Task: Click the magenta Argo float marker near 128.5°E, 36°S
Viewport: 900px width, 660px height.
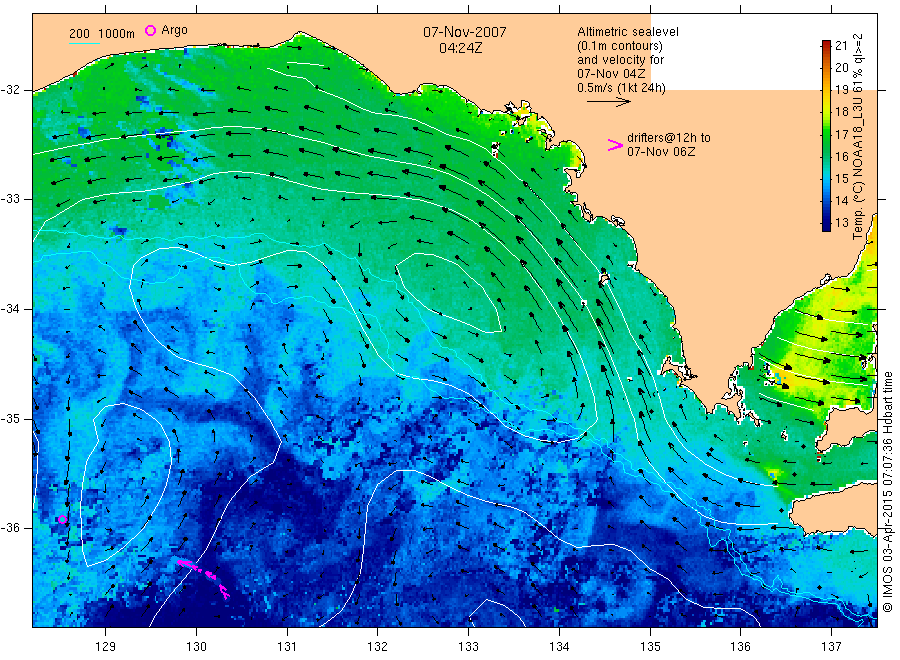Action: (x=63, y=520)
